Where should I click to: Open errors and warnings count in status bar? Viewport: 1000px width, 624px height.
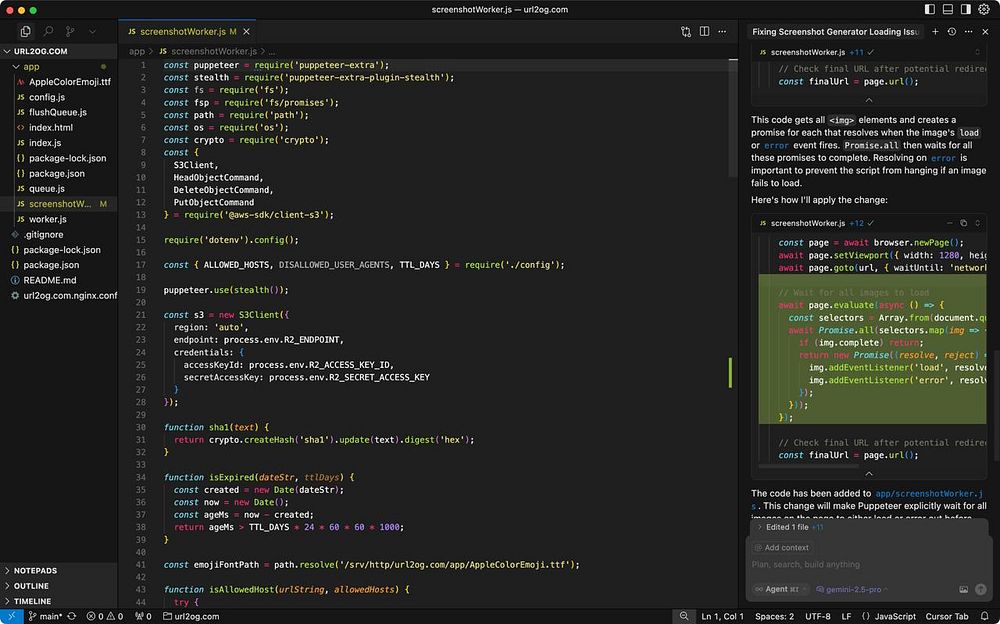tap(105, 616)
